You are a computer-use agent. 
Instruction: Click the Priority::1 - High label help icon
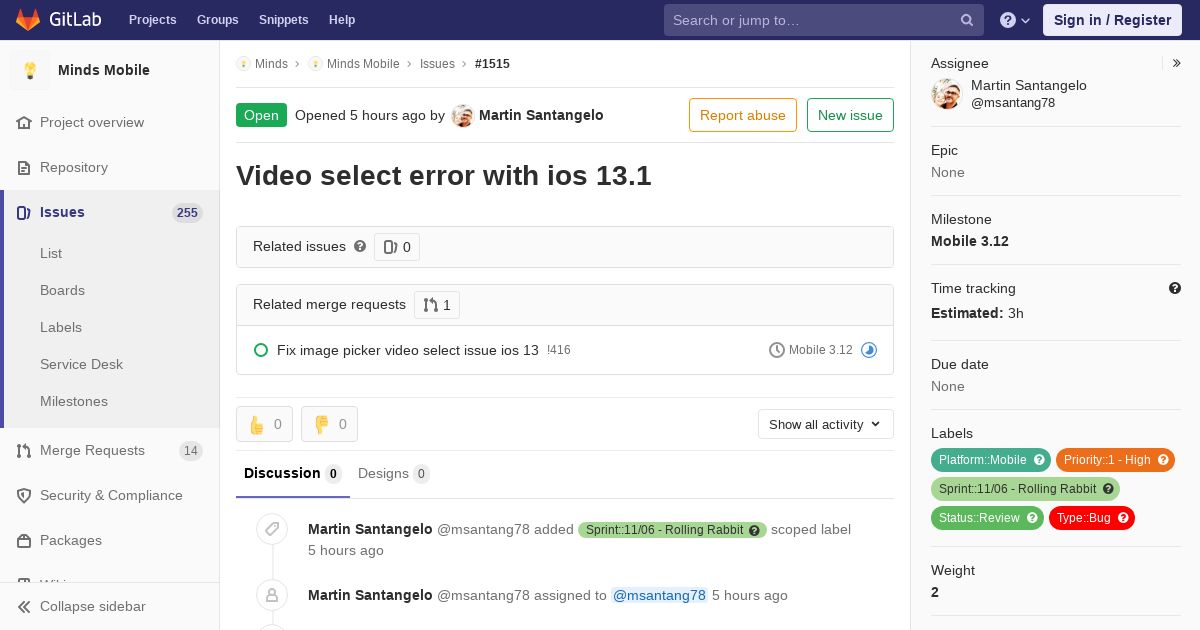(x=1163, y=460)
